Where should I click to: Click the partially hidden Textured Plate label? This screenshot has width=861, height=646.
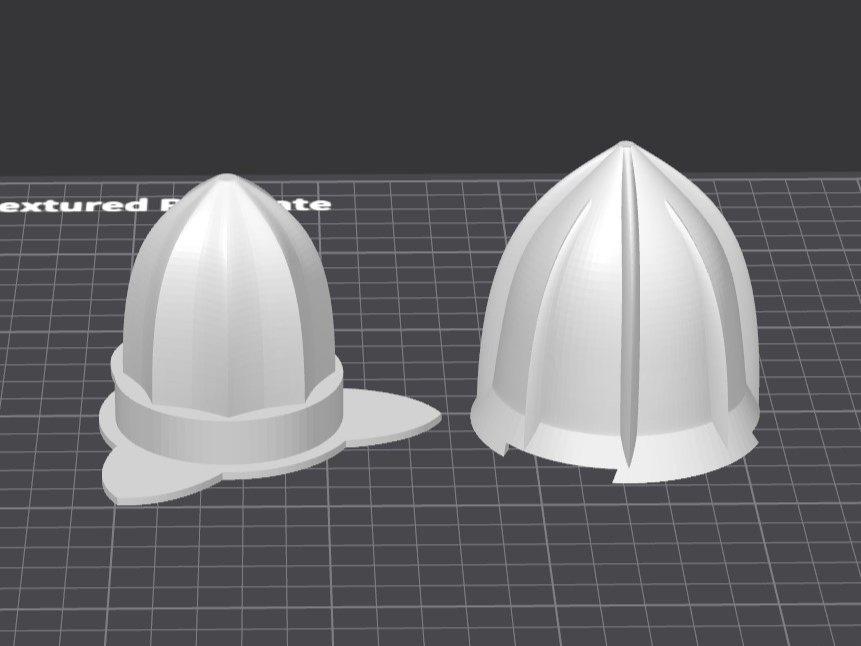click(x=165, y=205)
